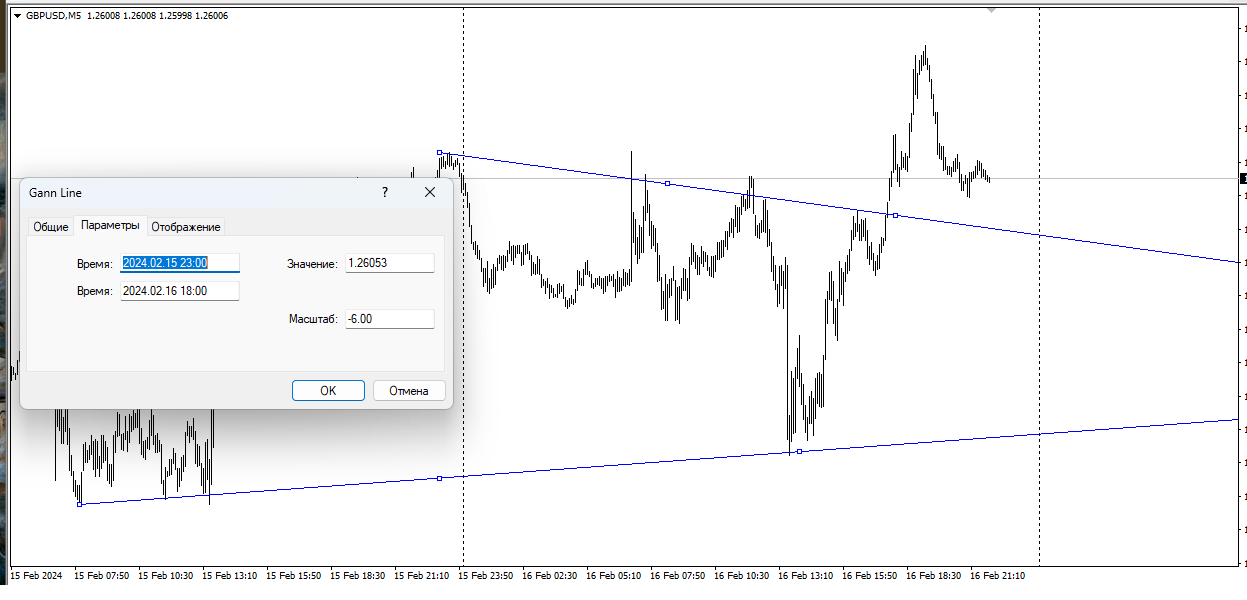Click the 15 Feb 21:10 time label
1247x600 pixels.
pyautogui.click(x=421, y=576)
